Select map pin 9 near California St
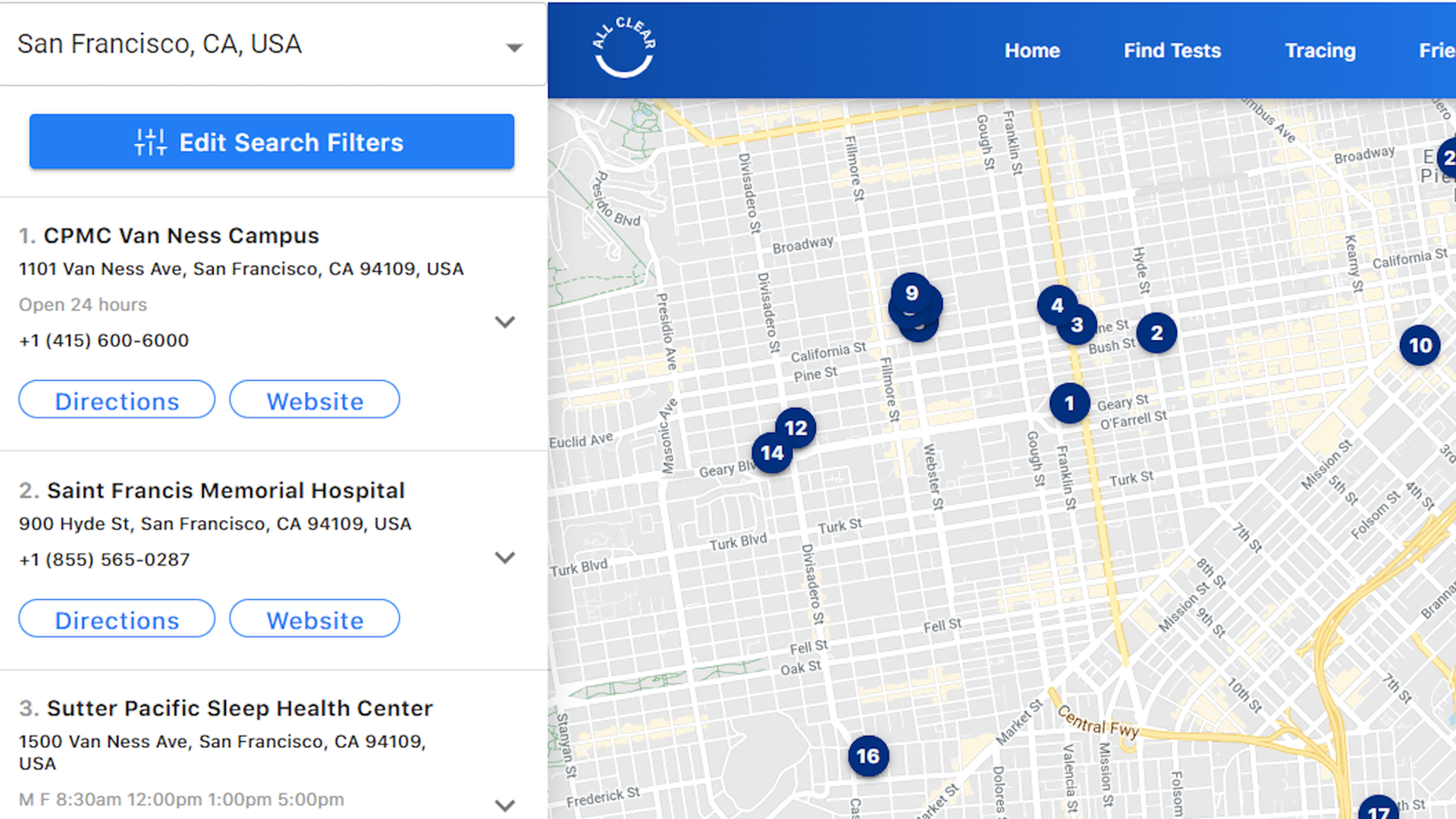This screenshot has width=1456, height=819. pyautogui.click(x=912, y=294)
